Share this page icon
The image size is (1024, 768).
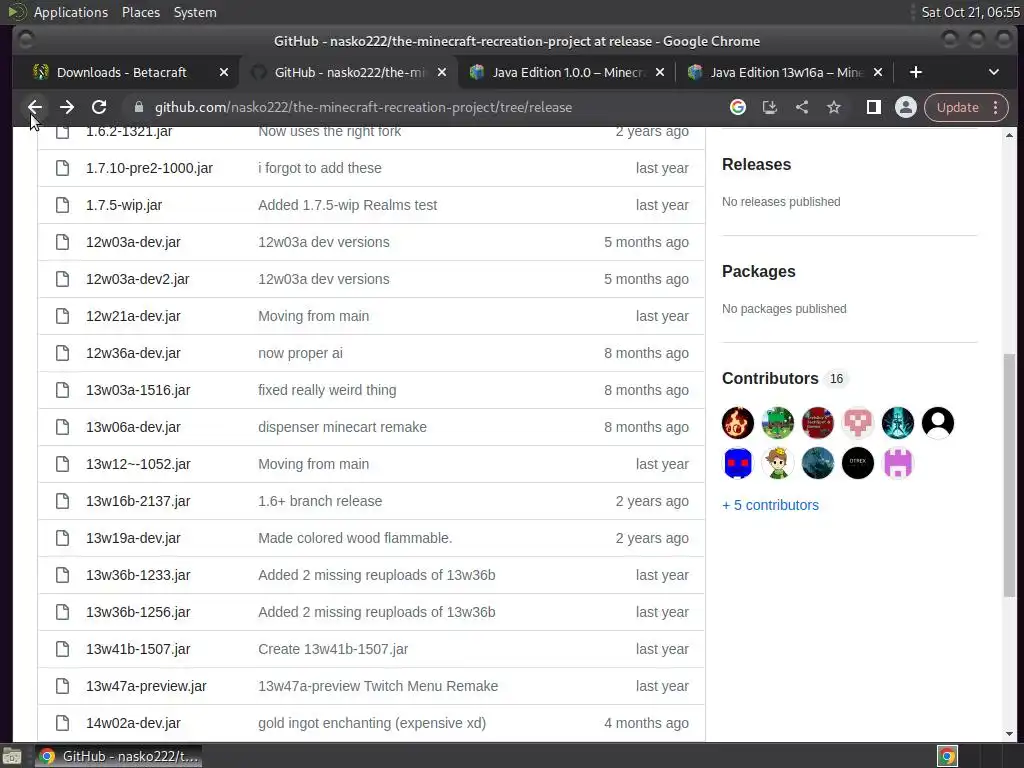[x=802, y=107]
